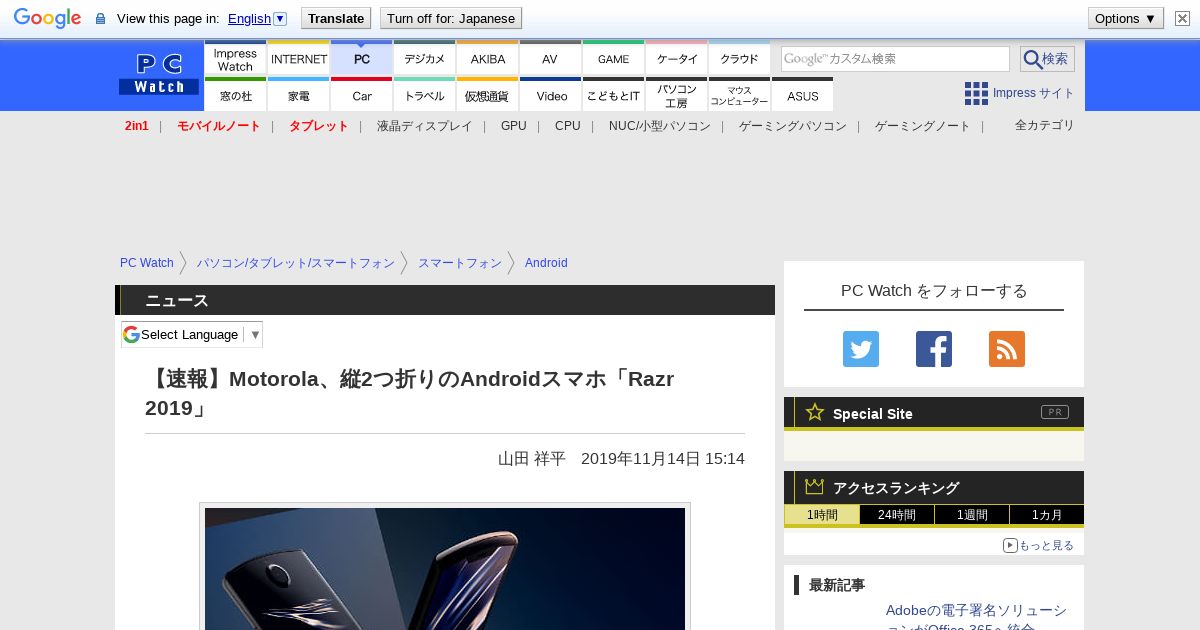Click the Android breadcrumb link
The width and height of the screenshot is (1200, 630).
[x=546, y=263]
